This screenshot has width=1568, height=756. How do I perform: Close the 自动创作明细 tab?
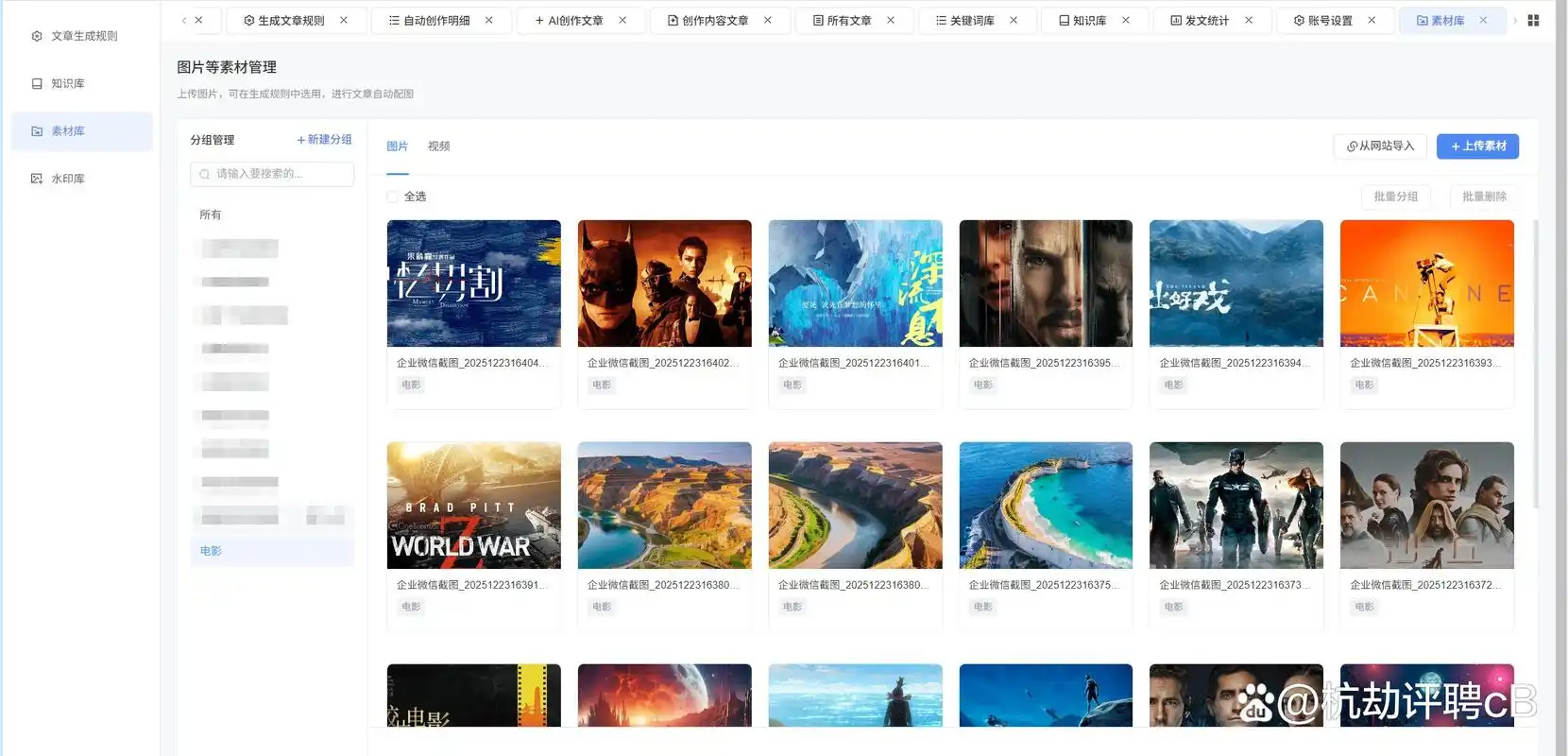(489, 20)
